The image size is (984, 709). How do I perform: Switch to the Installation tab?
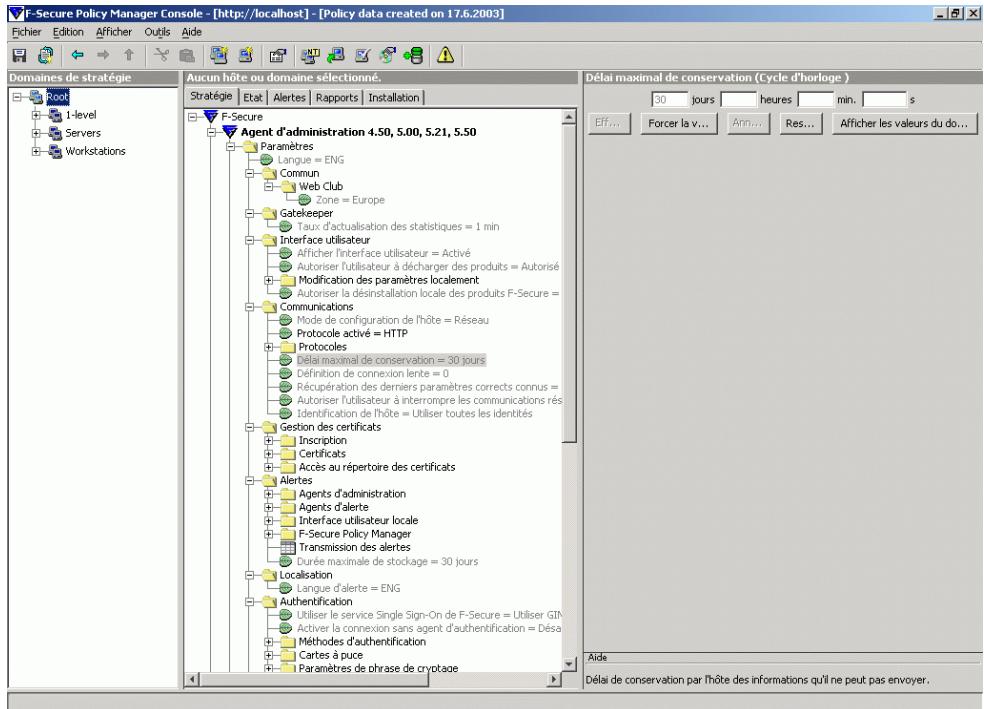[393, 97]
